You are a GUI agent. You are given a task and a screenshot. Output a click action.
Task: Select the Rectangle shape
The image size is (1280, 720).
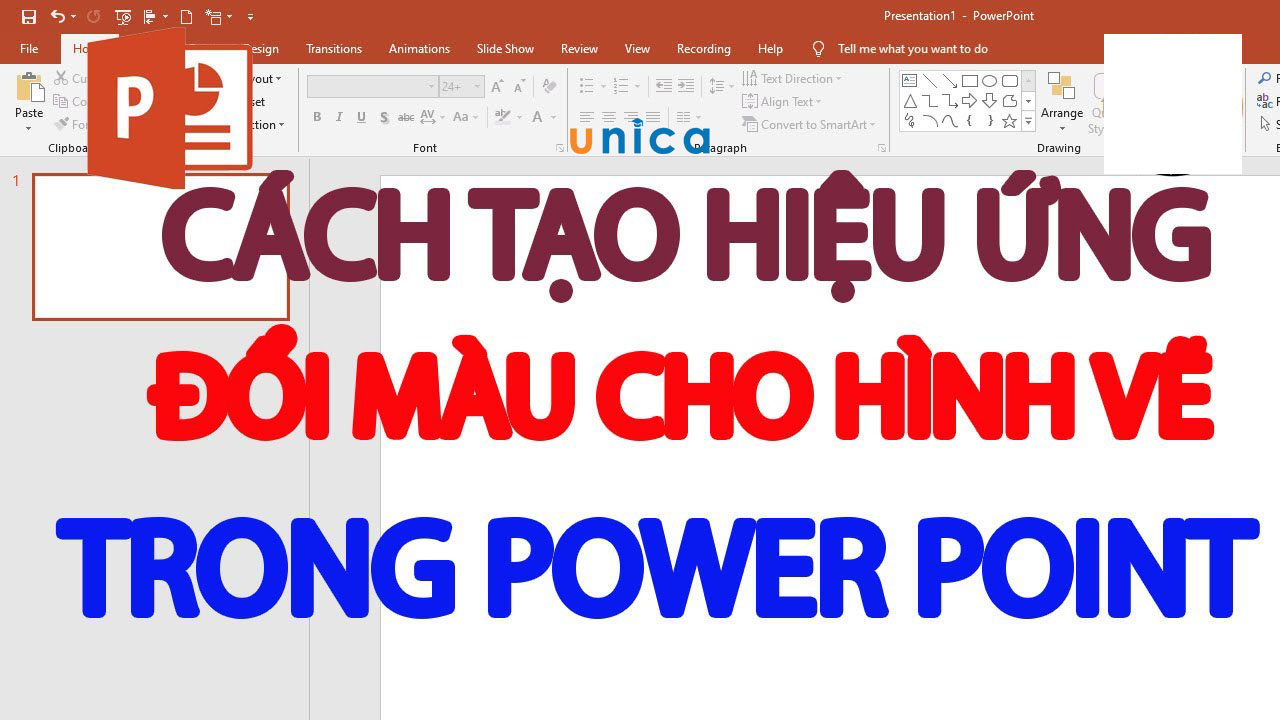point(970,81)
